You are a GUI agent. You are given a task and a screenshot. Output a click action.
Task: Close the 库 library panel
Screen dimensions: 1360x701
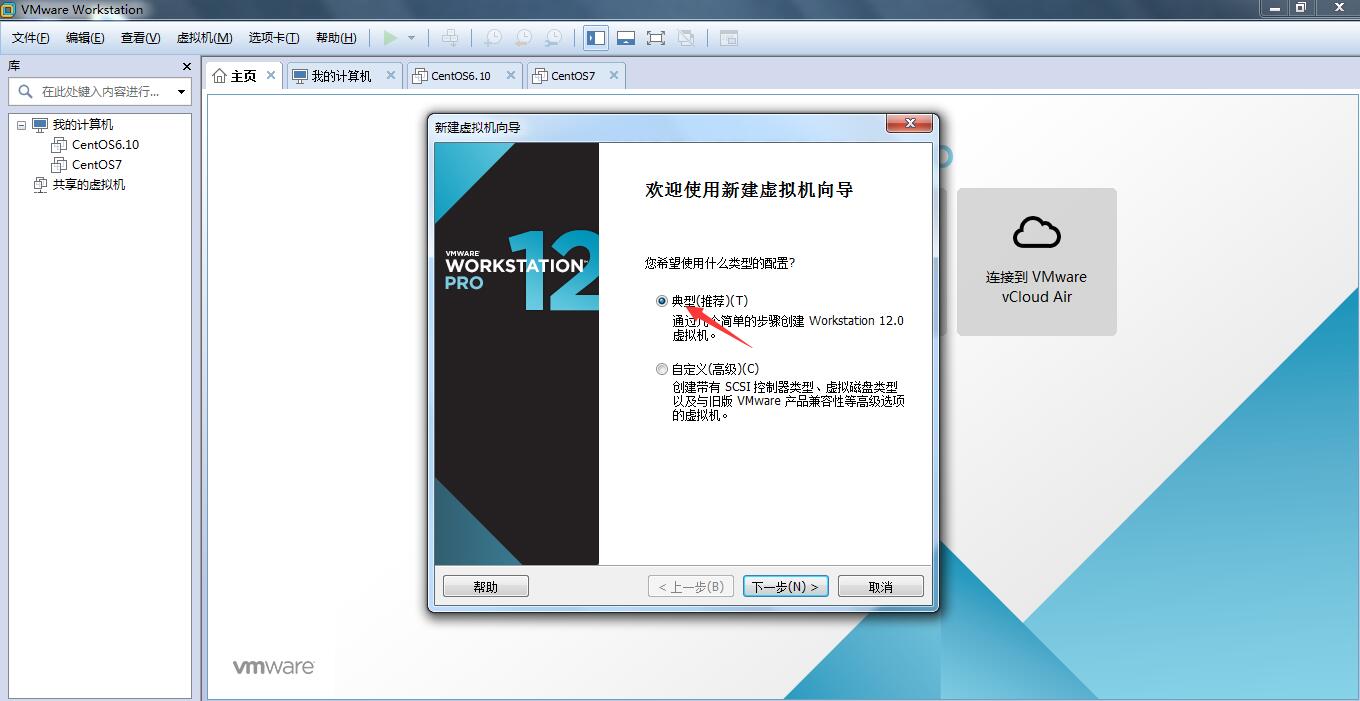[x=186, y=66]
